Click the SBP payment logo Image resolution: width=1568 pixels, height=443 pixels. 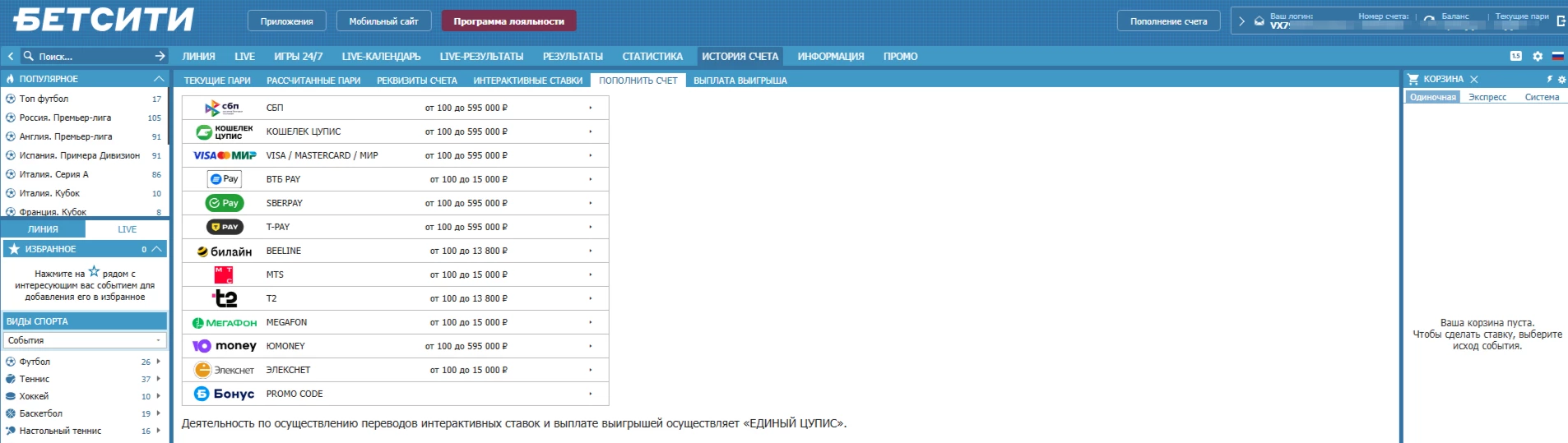coord(222,108)
